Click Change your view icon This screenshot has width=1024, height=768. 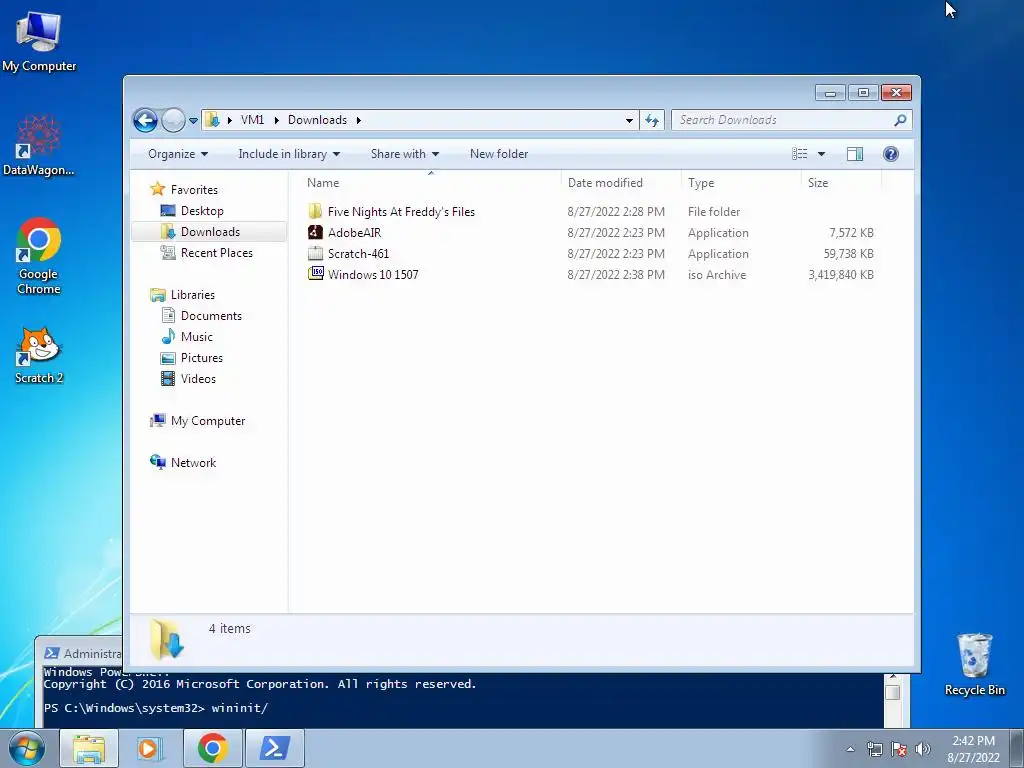(799, 154)
